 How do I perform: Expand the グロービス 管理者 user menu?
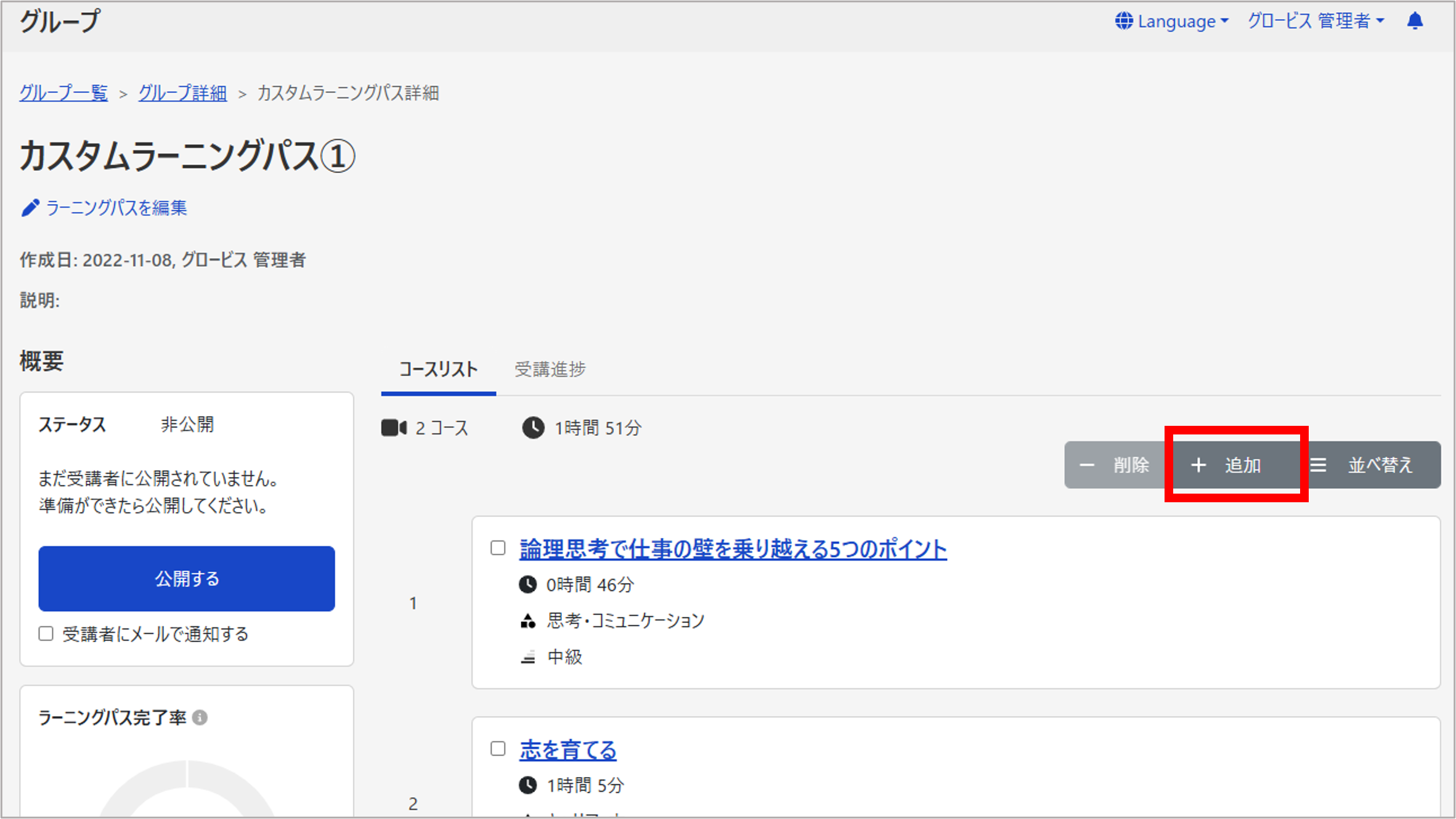point(1316,21)
